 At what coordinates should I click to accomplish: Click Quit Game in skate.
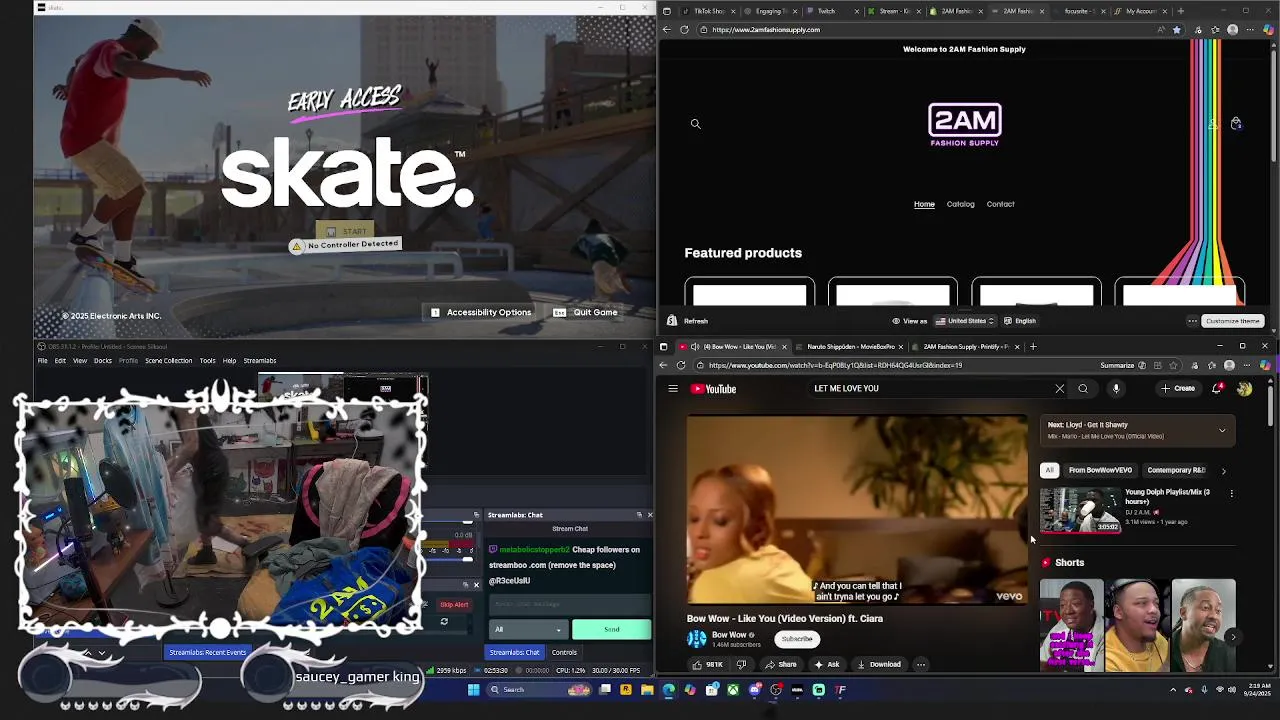tap(588, 313)
